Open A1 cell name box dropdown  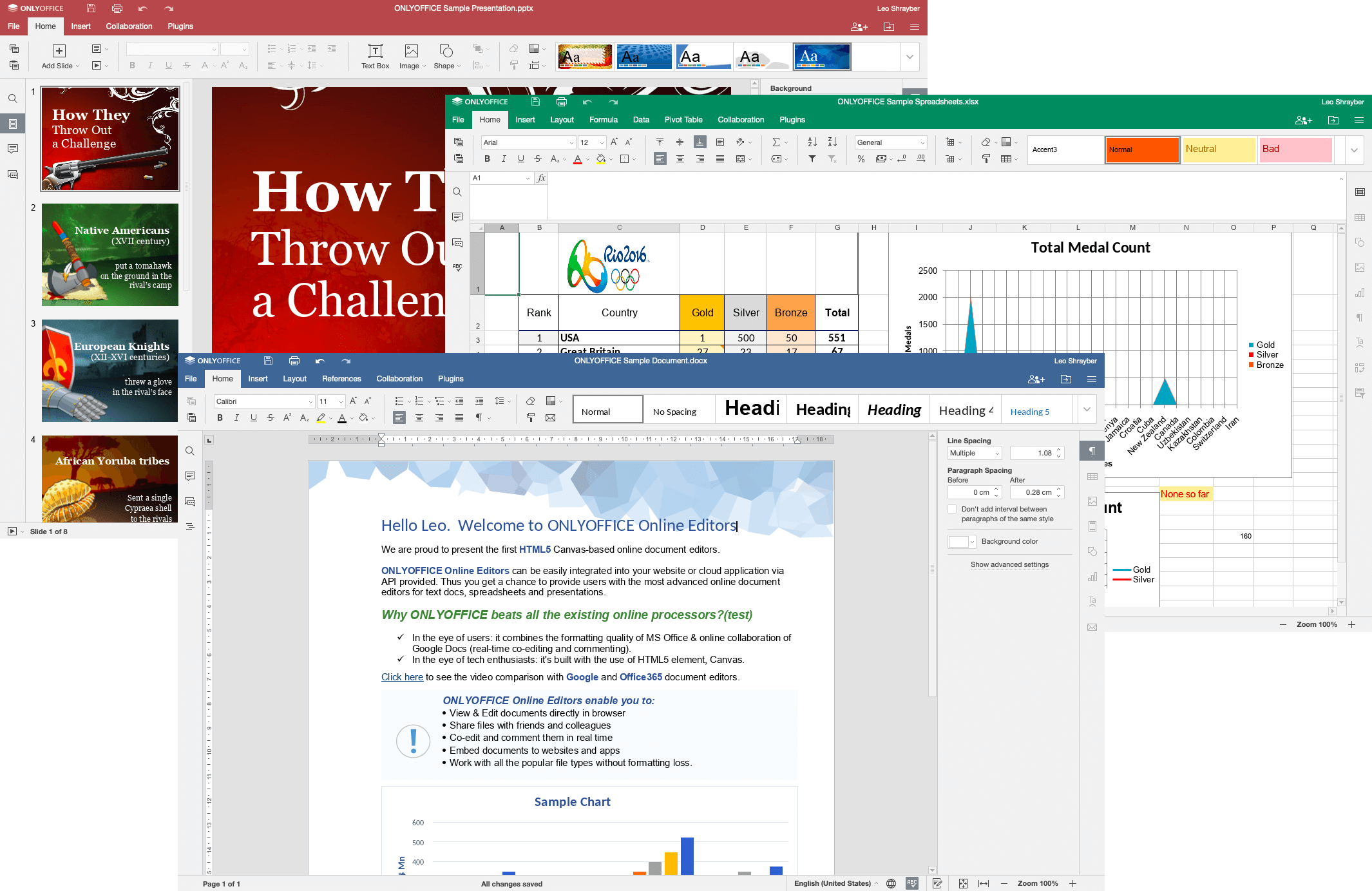pos(528,178)
